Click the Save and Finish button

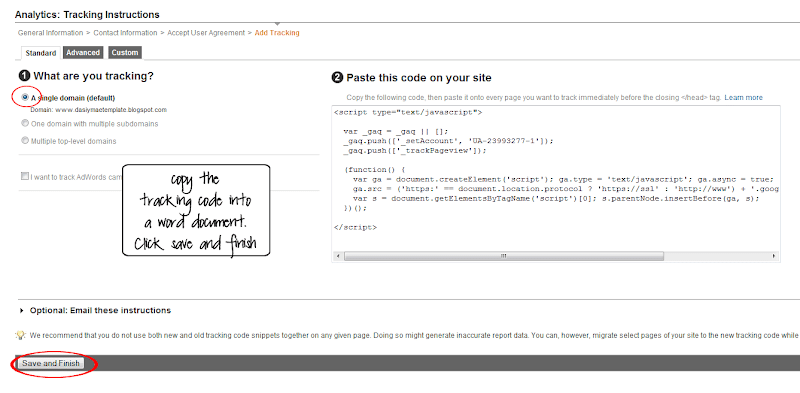51,363
